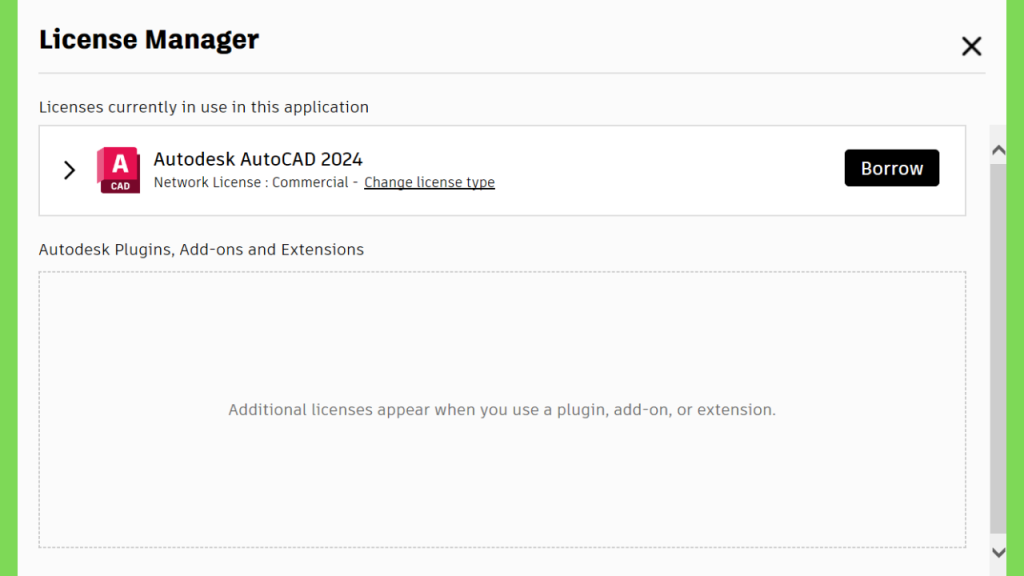The height and width of the screenshot is (576, 1024).
Task: Select the Autodesk AutoCAD 2024 product title
Action: pos(258,159)
